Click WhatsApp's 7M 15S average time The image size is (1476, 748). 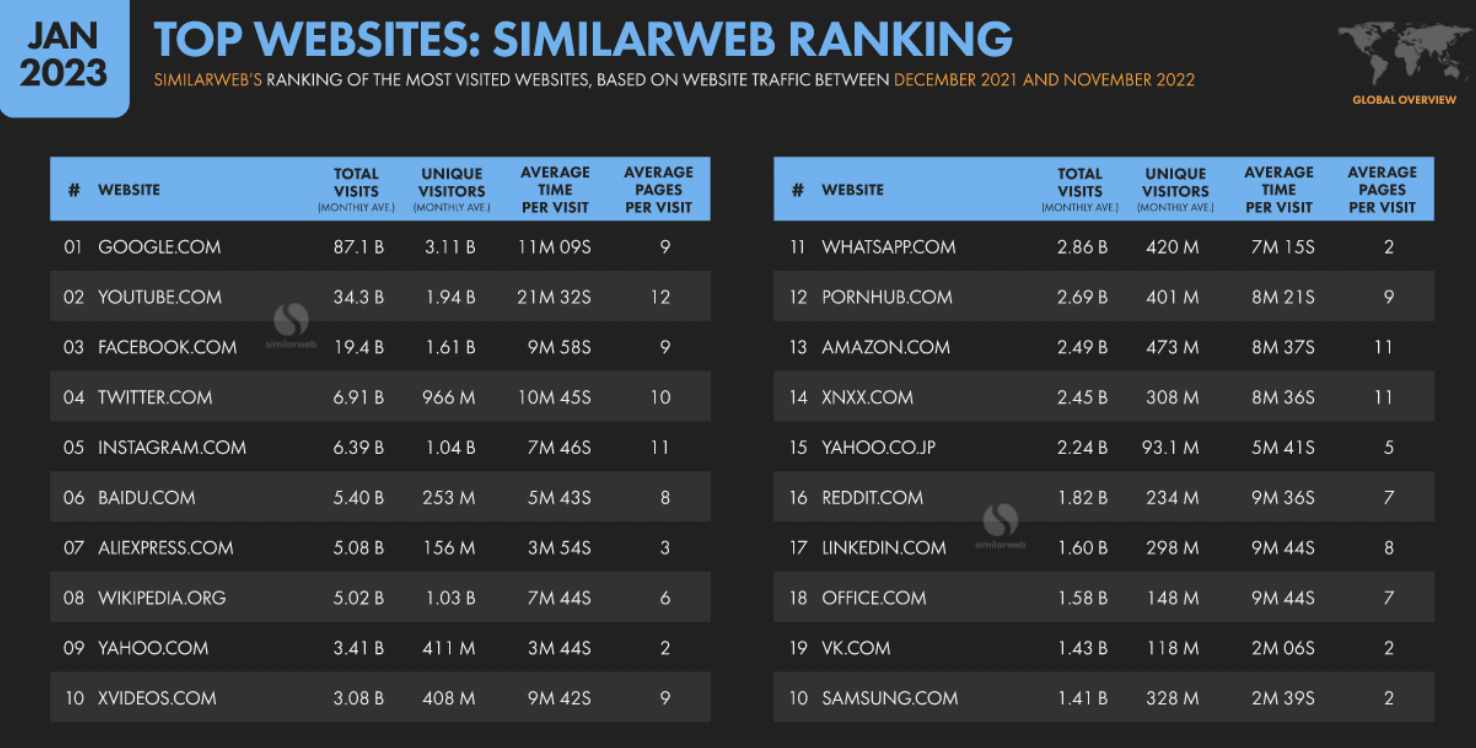pos(1283,247)
